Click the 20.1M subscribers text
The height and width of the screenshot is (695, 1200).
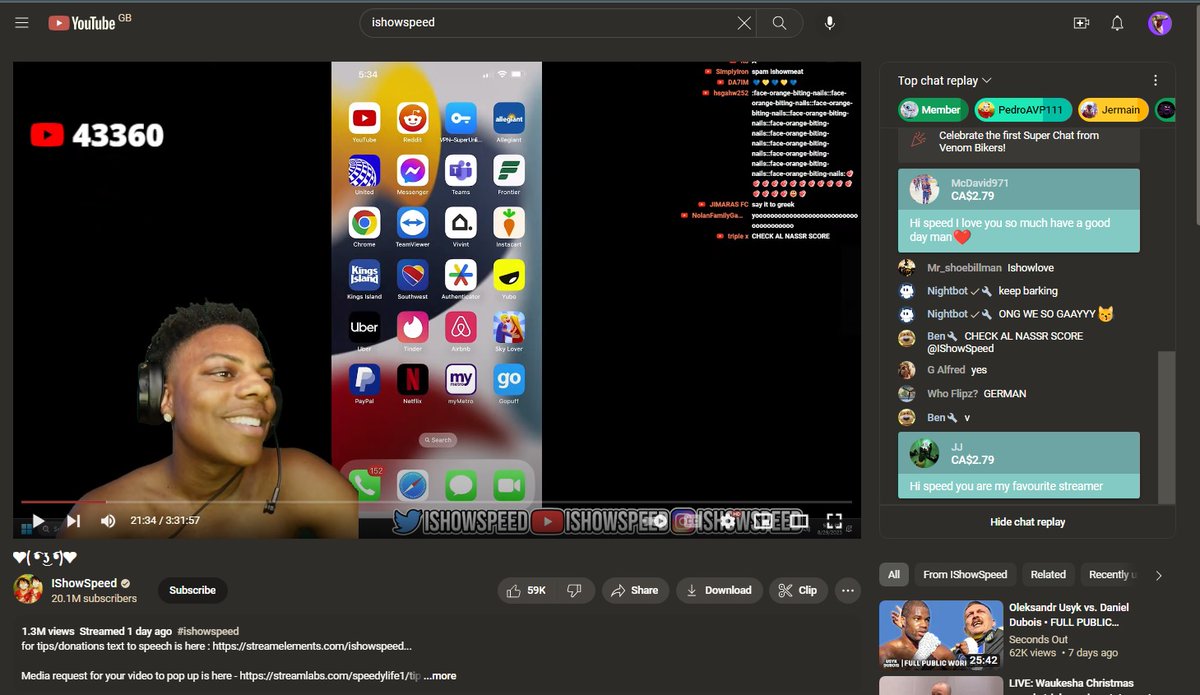[94, 598]
